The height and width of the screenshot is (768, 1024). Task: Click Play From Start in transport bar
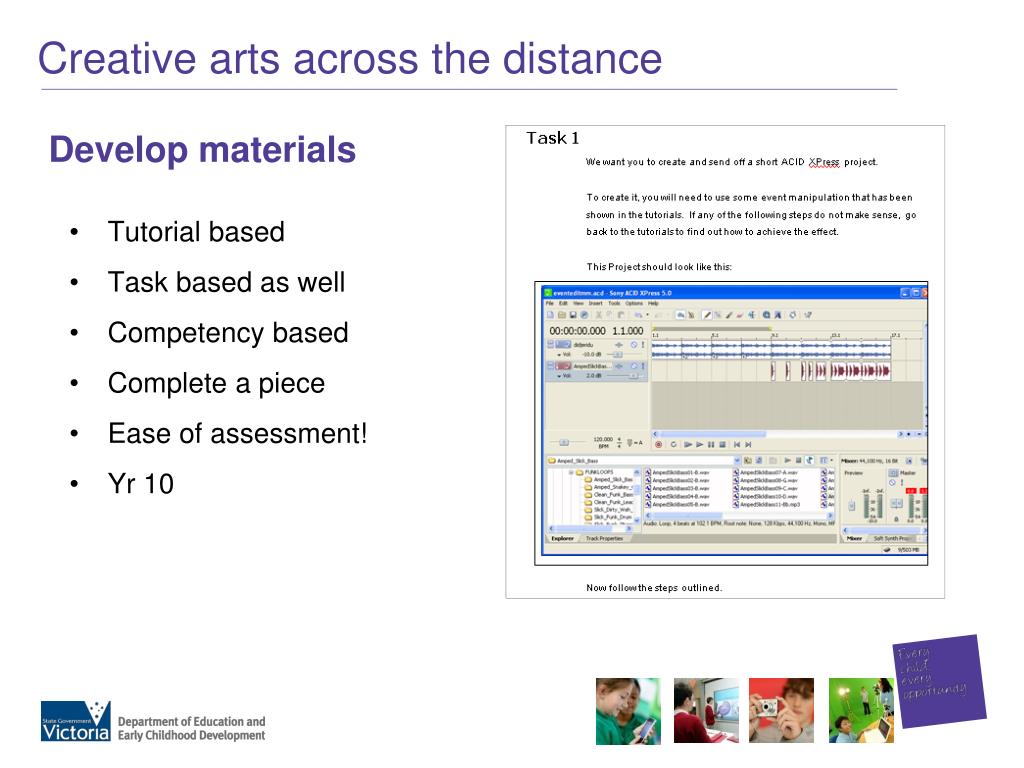(688, 445)
